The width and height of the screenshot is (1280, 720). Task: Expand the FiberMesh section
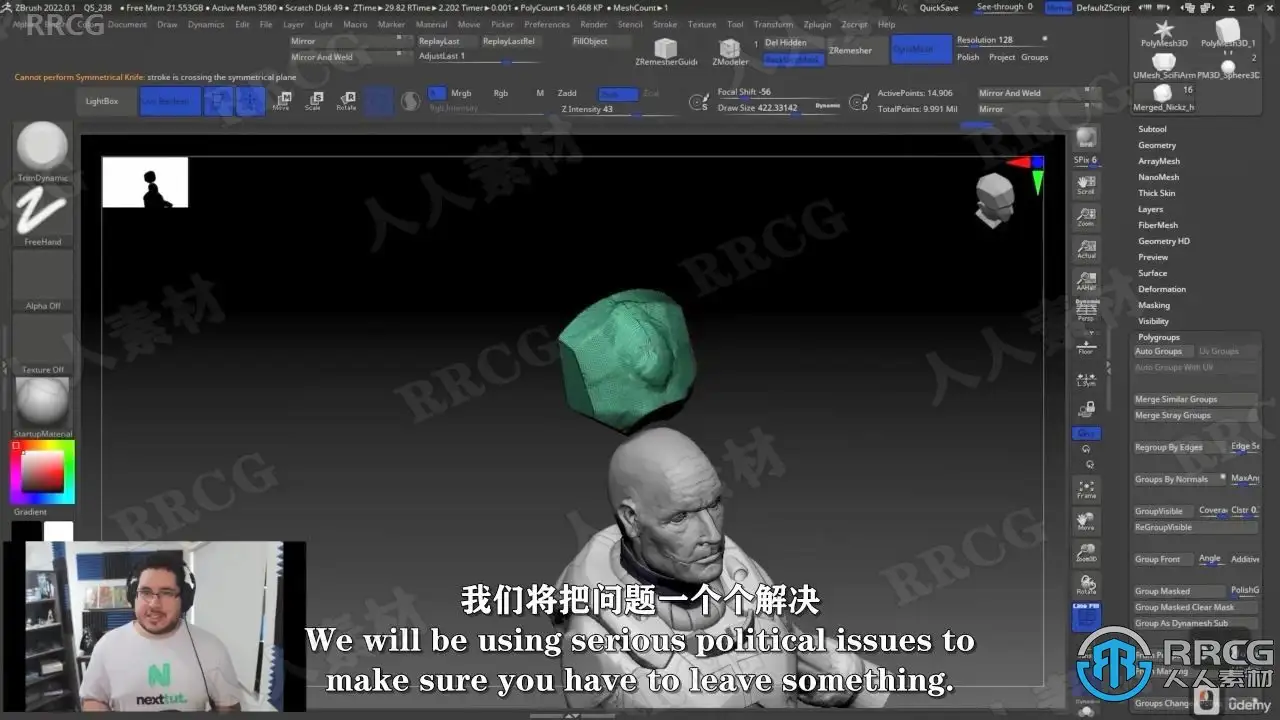point(1158,225)
